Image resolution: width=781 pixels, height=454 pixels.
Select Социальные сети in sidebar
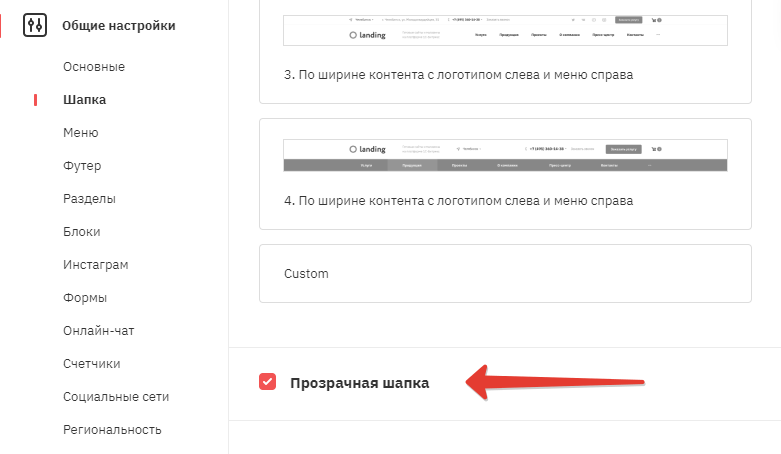click(x=116, y=397)
